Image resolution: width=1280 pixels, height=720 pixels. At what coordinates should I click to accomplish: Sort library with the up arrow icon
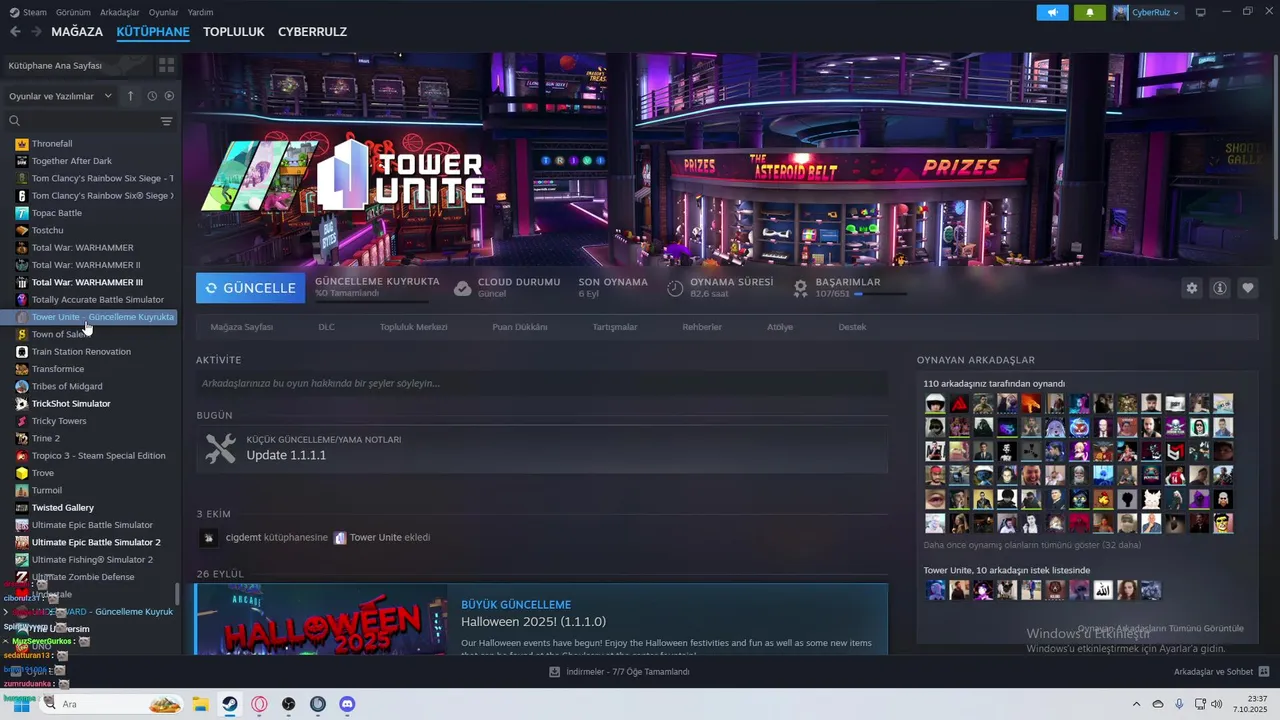130,96
